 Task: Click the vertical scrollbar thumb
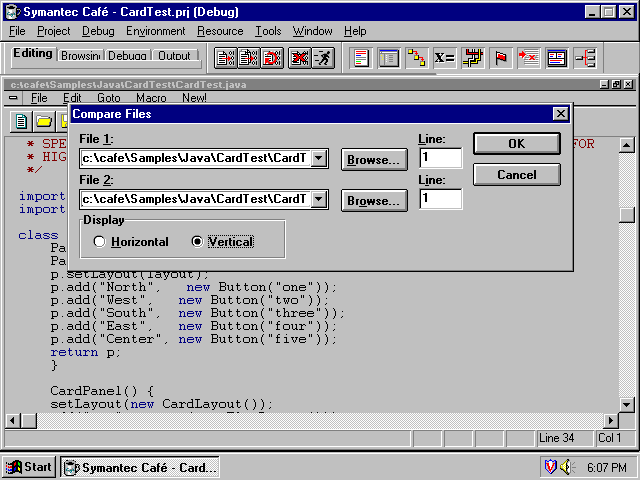click(627, 215)
